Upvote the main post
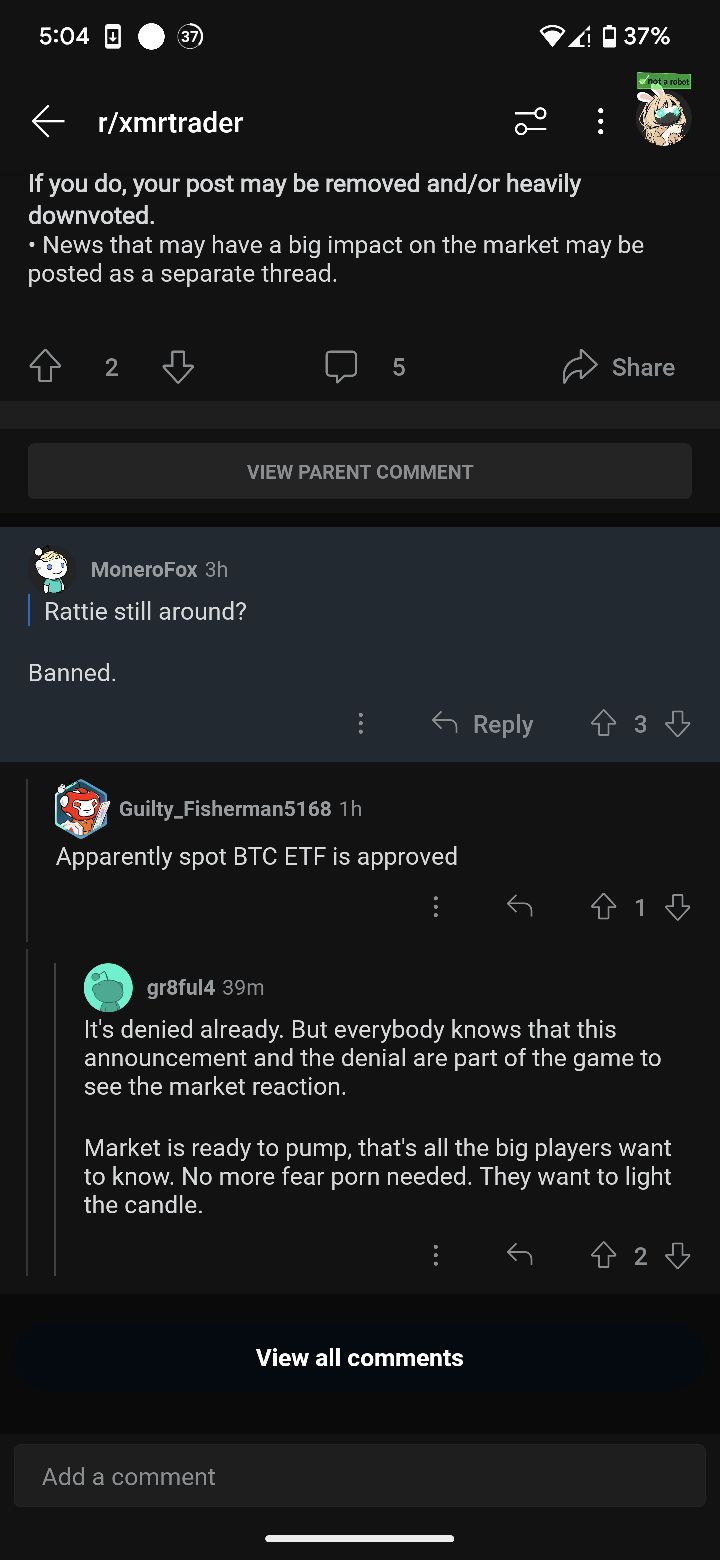 point(45,367)
